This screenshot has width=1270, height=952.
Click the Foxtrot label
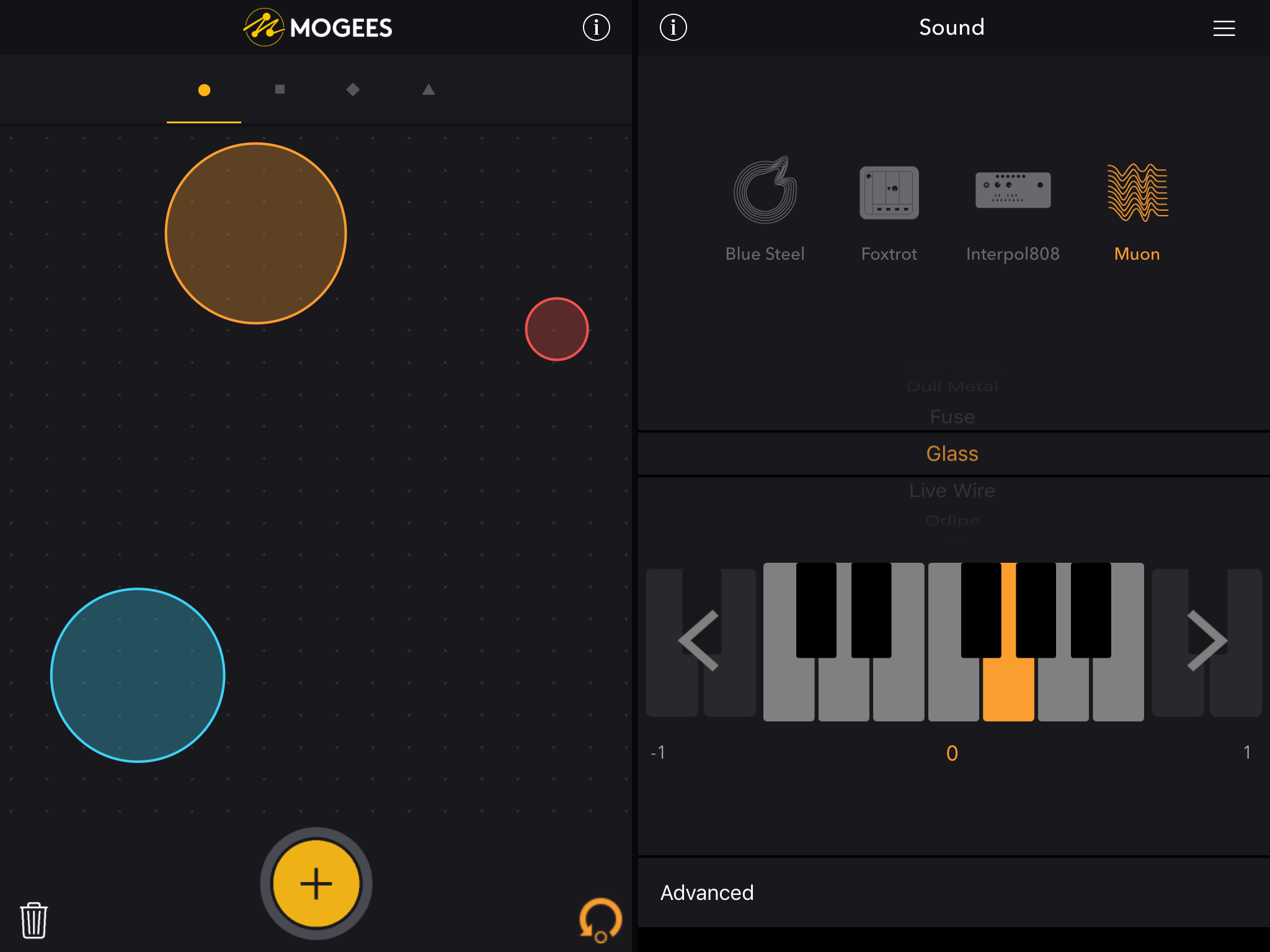pyautogui.click(x=889, y=254)
